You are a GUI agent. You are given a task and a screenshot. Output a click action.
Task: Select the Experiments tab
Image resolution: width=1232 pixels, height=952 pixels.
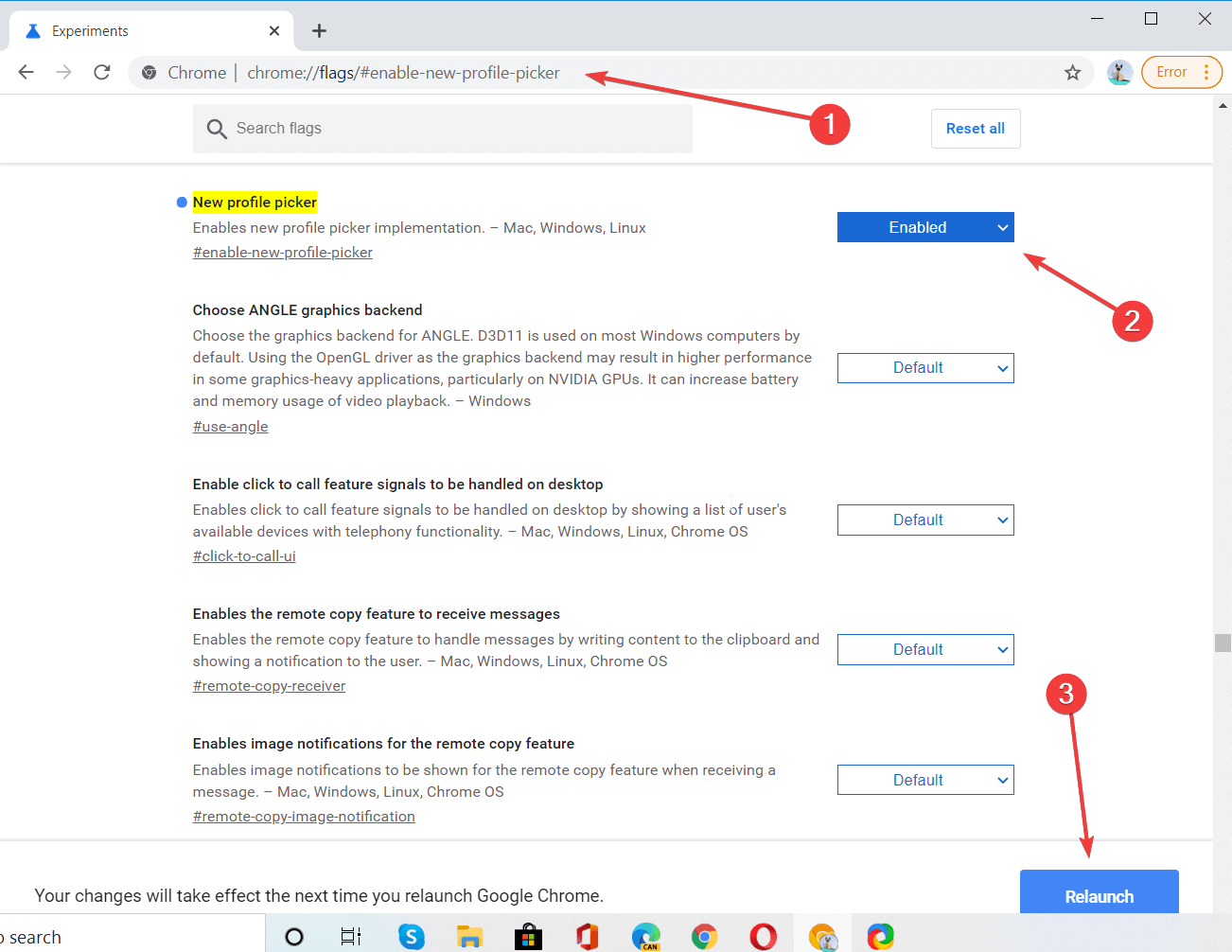click(x=151, y=31)
